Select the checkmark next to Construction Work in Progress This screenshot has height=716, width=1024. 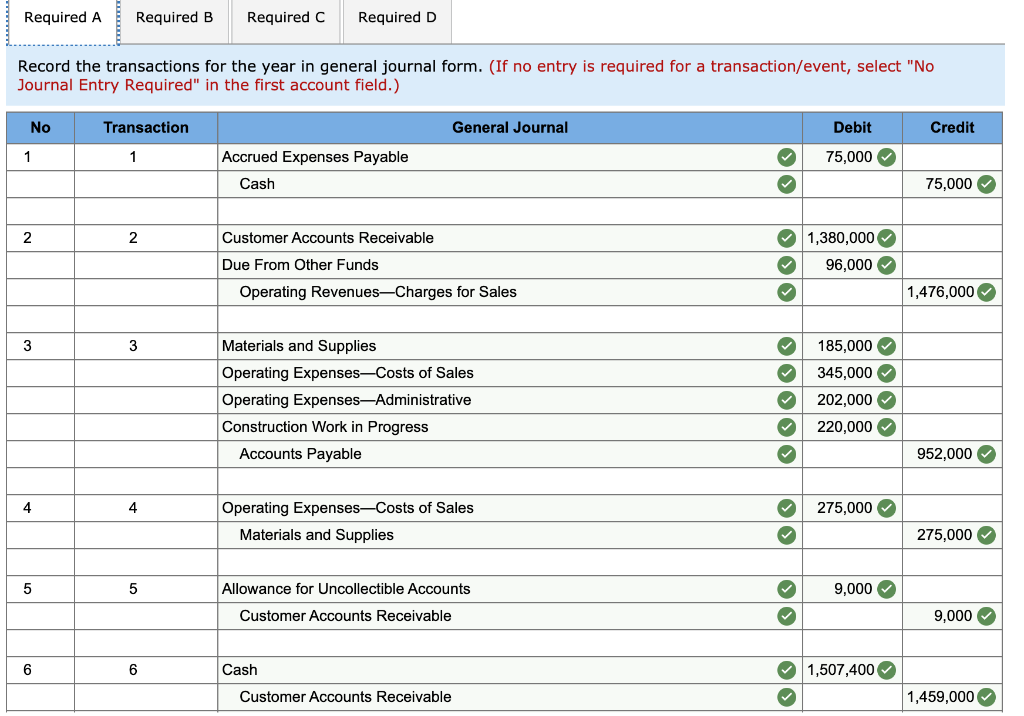point(787,427)
